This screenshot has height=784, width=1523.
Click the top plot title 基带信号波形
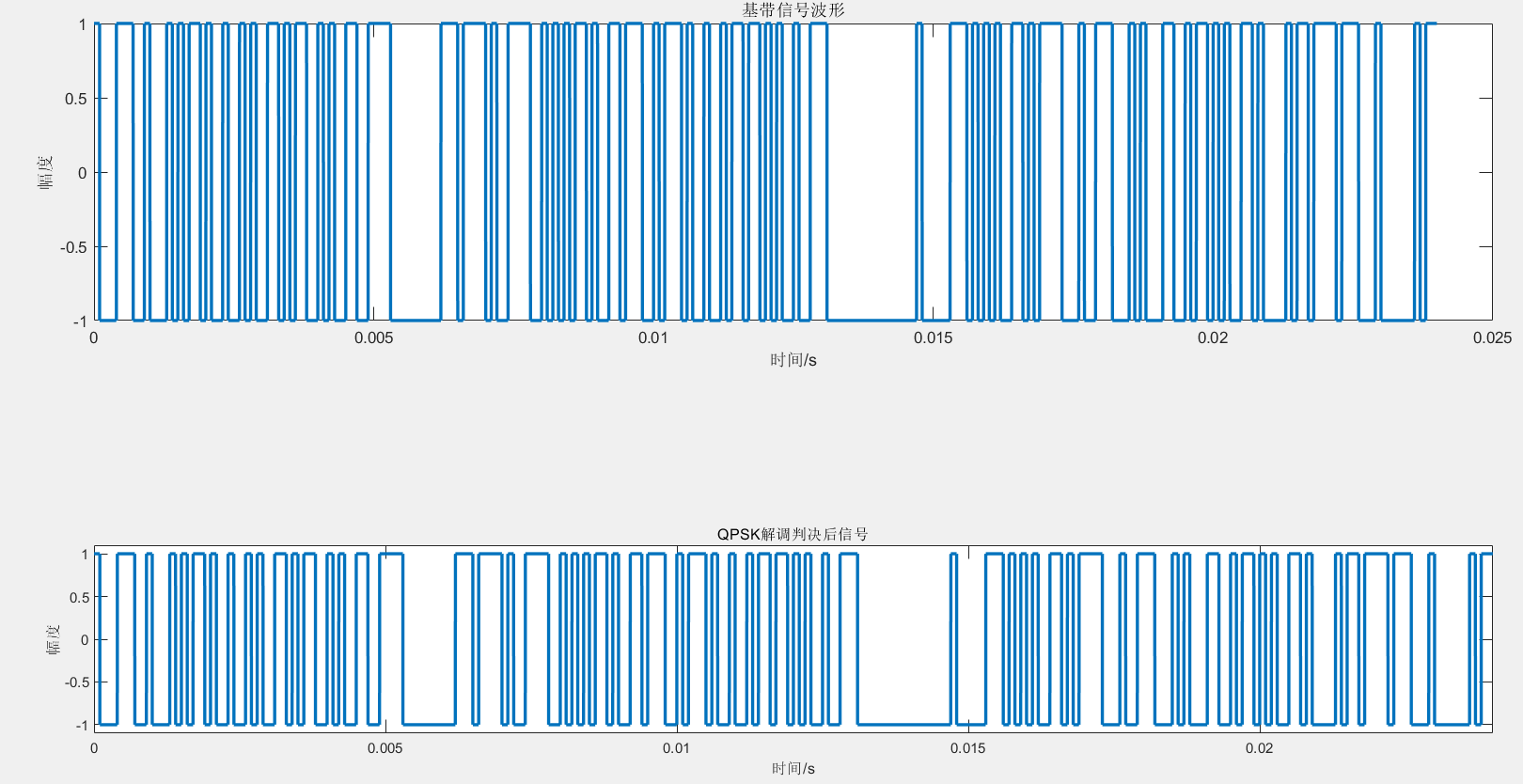(x=793, y=10)
